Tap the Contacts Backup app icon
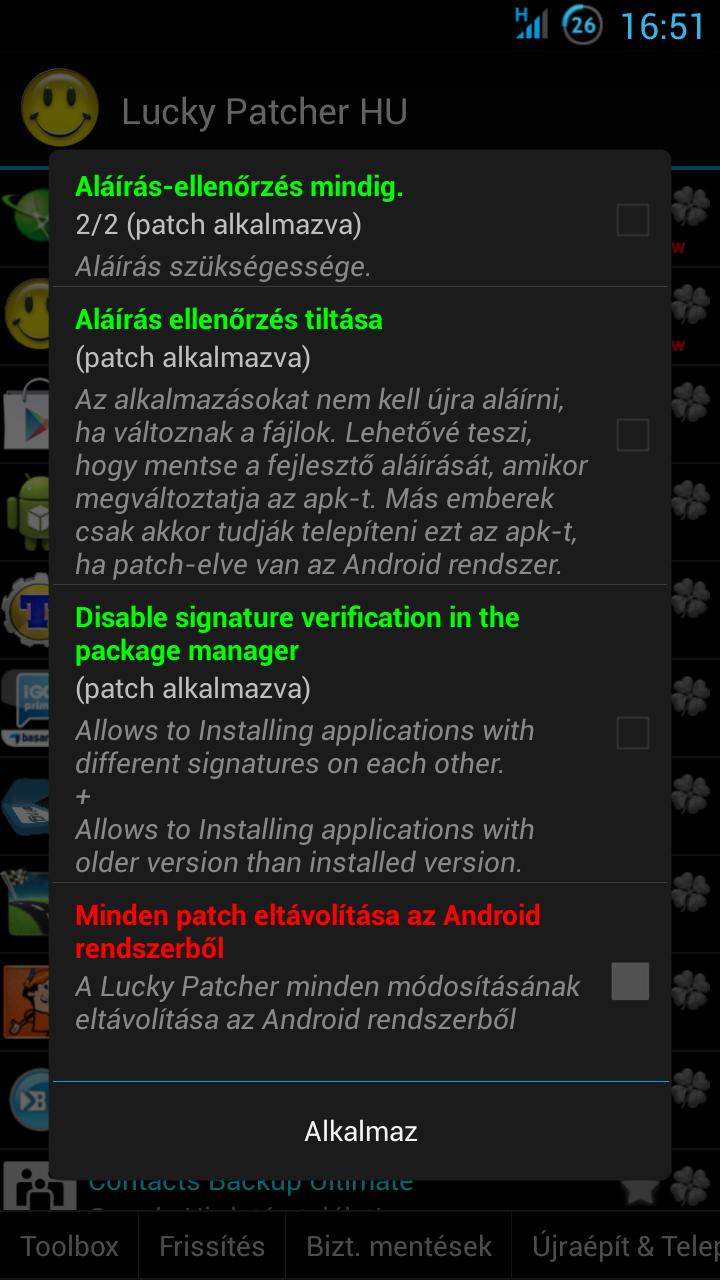This screenshot has width=720, height=1280. [x=40, y=1190]
